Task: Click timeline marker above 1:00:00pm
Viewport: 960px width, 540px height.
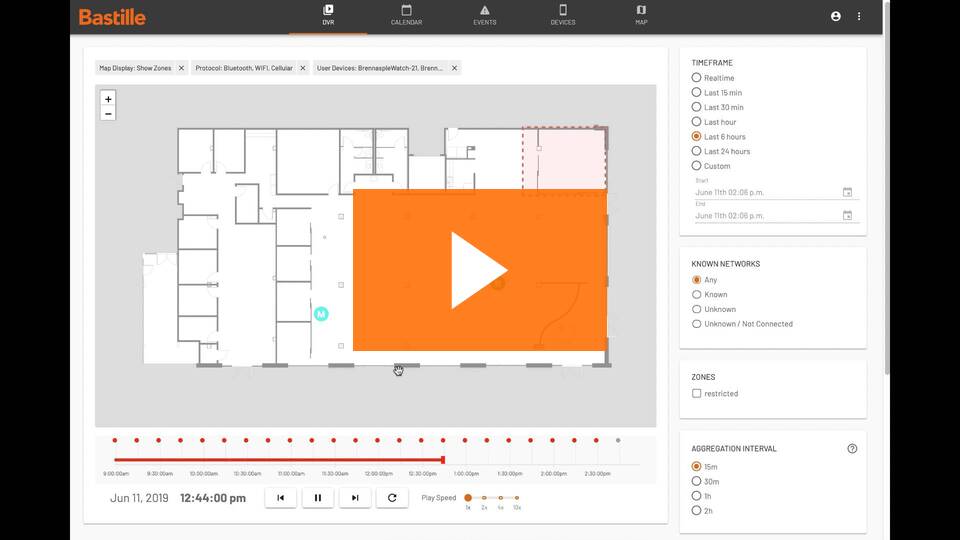Action: pyautogui.click(x=465, y=440)
